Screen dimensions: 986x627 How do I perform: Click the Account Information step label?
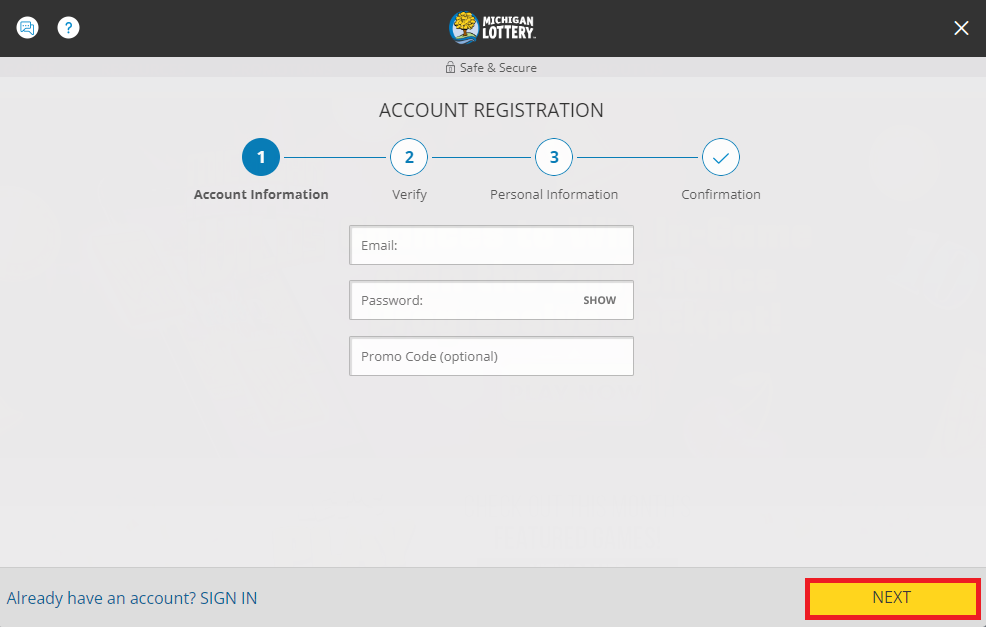coord(260,194)
